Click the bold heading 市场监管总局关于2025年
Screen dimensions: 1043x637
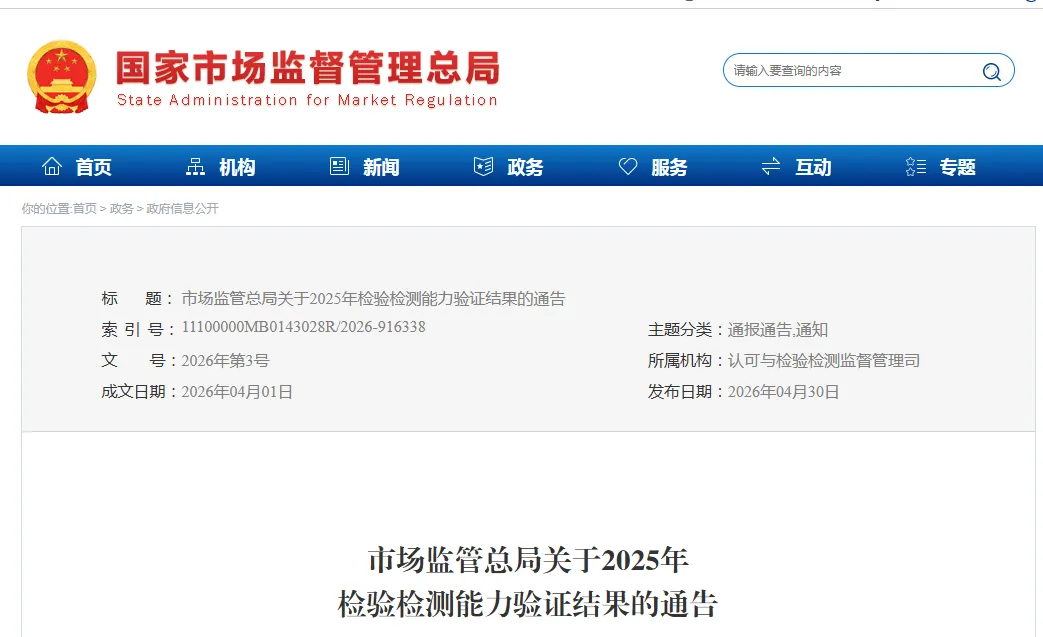[x=528, y=560]
